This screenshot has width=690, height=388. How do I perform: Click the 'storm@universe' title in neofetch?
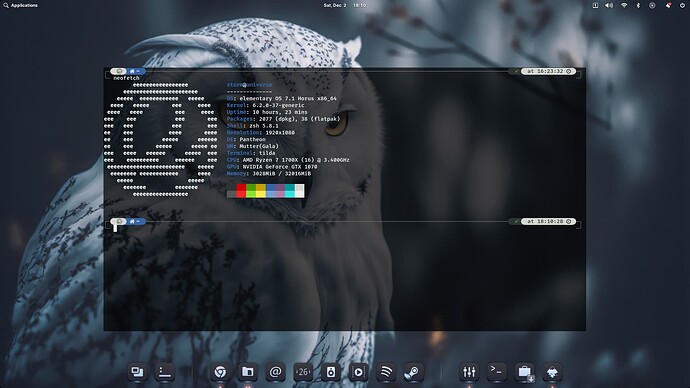[x=250, y=85]
